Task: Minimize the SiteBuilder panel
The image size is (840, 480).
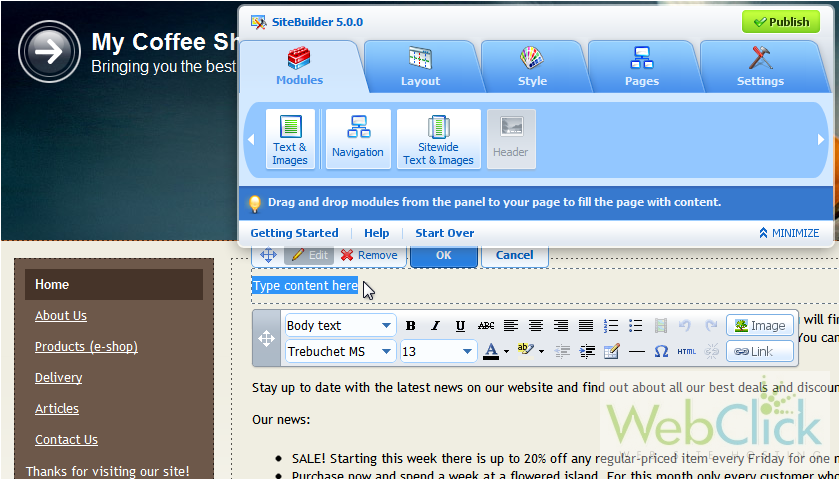Action: pos(789,233)
